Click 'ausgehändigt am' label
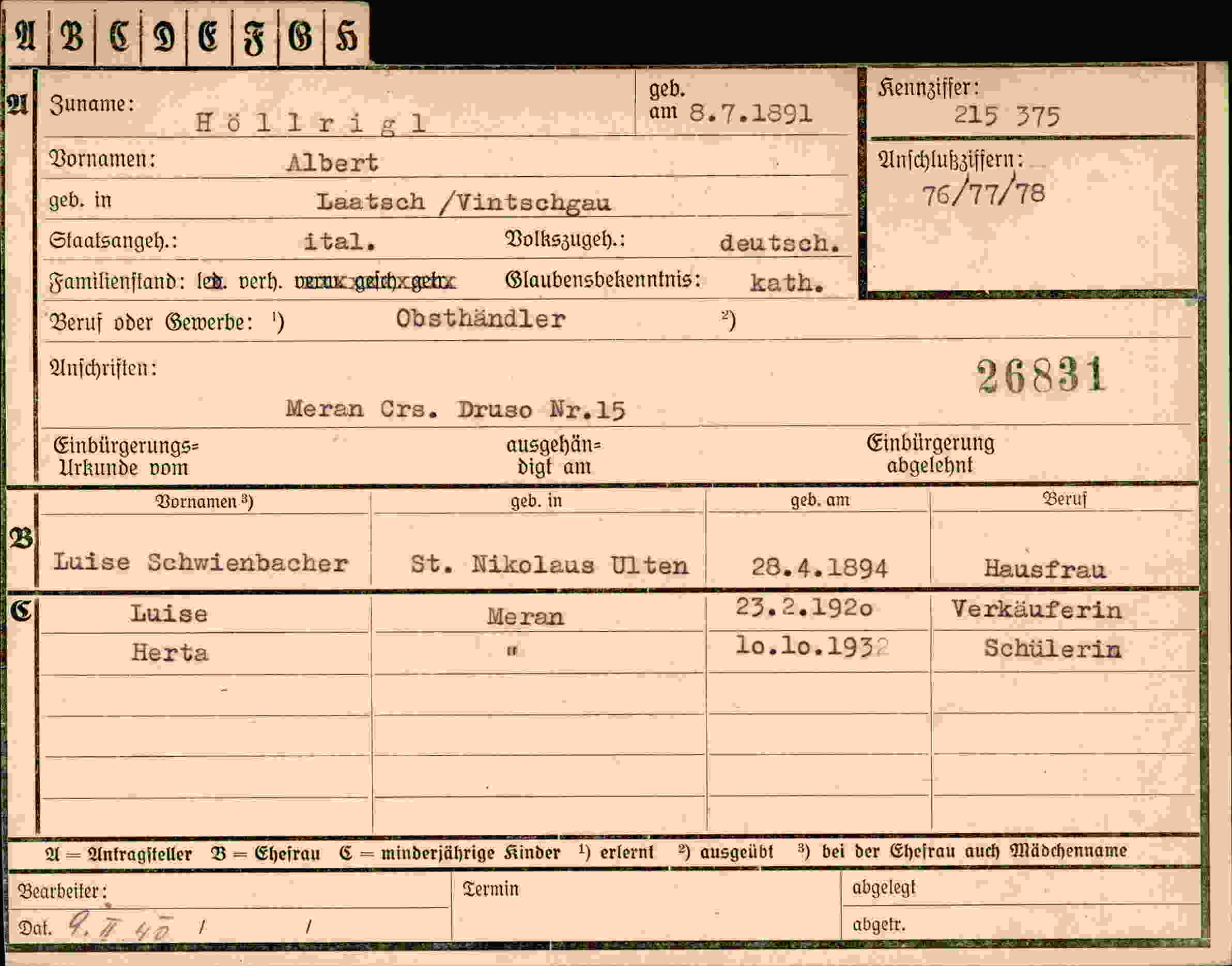 point(553,456)
